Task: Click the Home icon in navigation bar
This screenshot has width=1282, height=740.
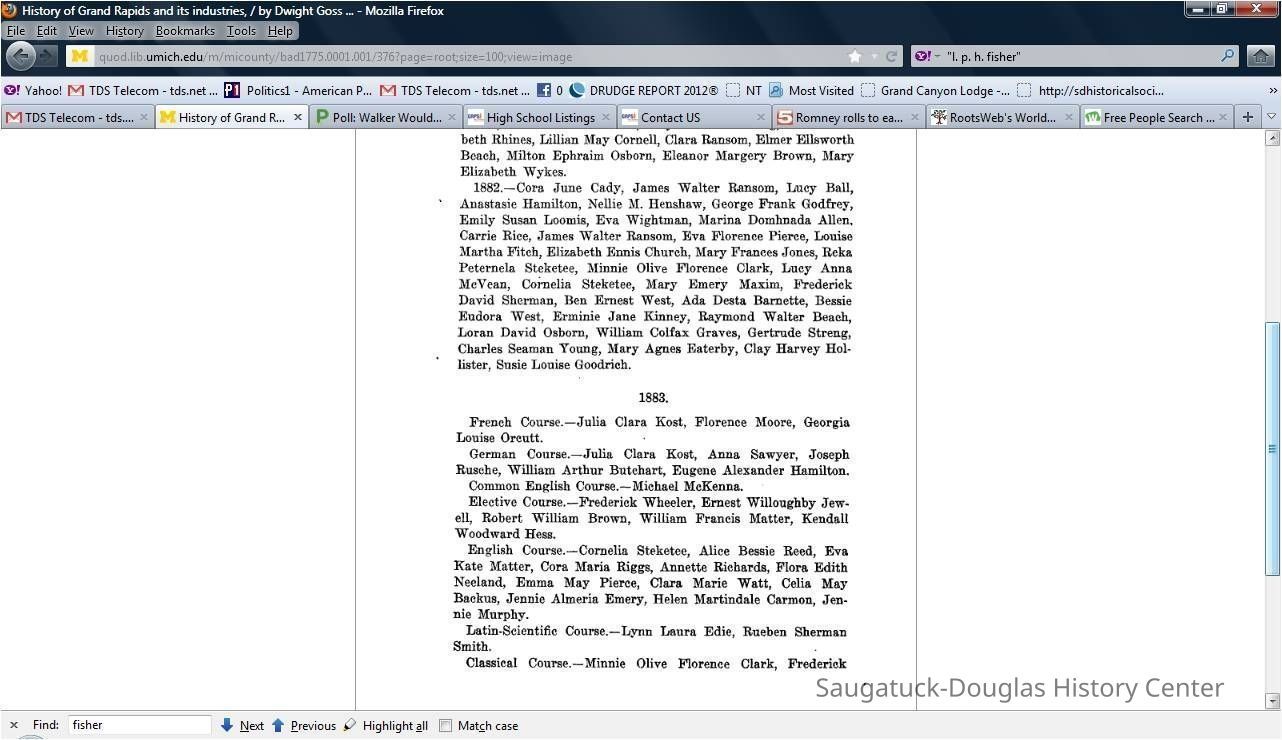Action: pos(1262,57)
